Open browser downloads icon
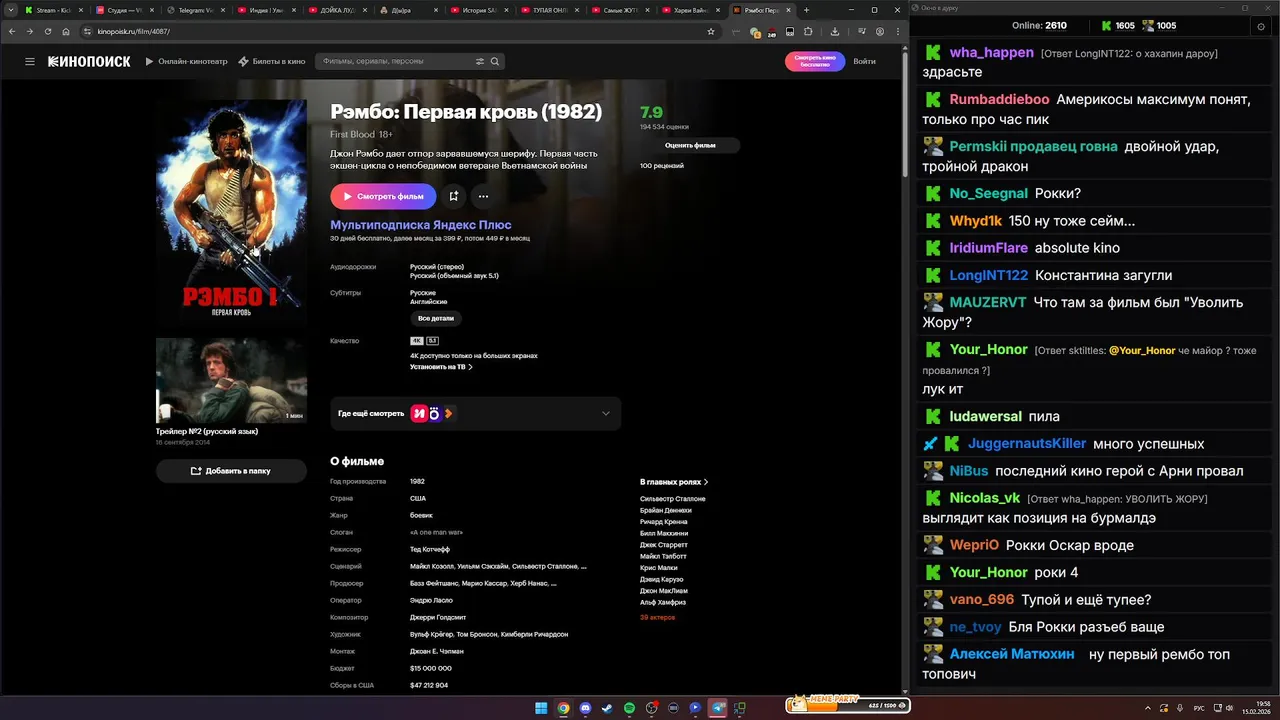 (x=835, y=31)
